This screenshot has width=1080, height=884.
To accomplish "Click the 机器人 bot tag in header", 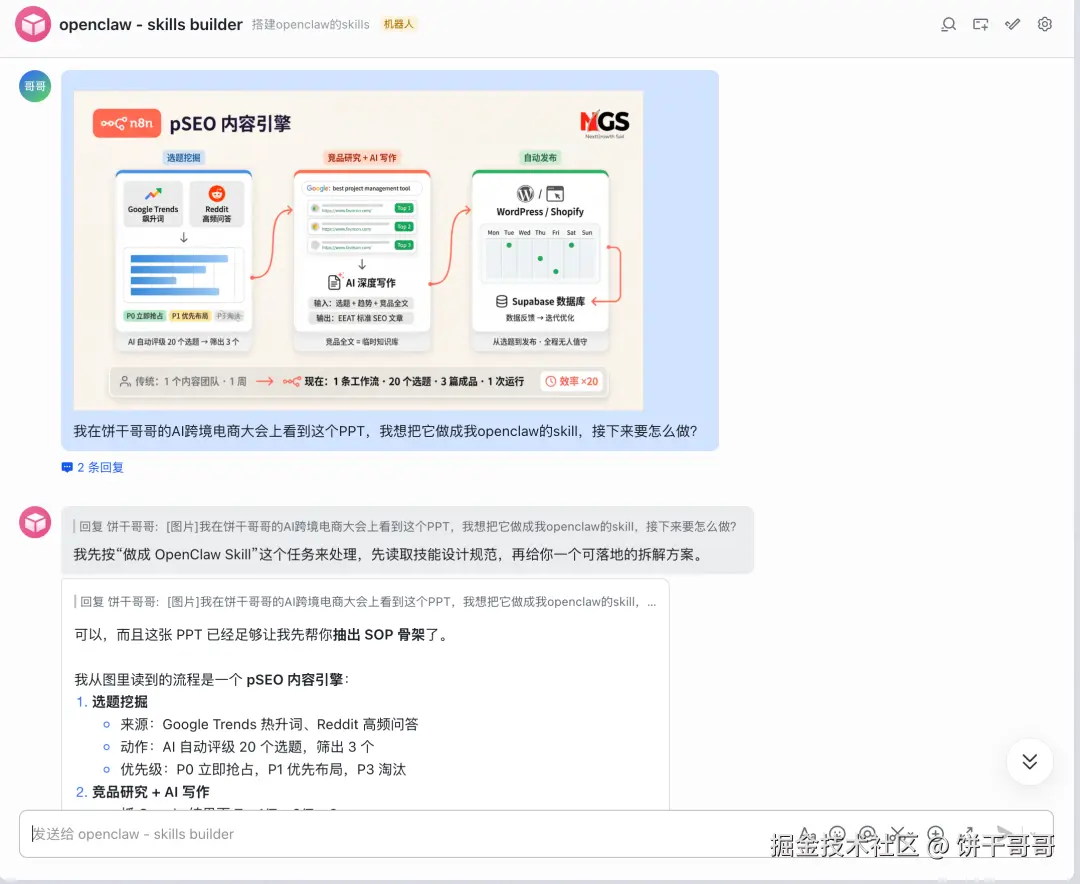I will (x=399, y=24).
